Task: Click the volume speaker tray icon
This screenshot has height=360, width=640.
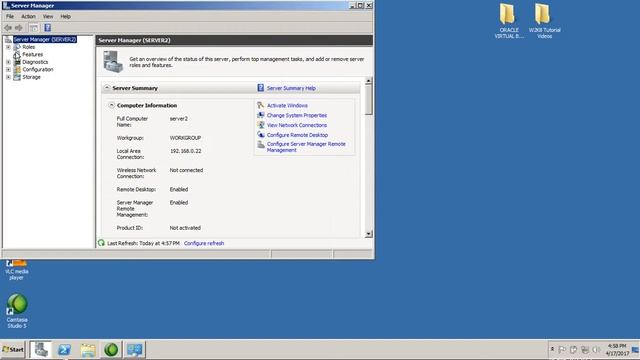Action: 596,350
